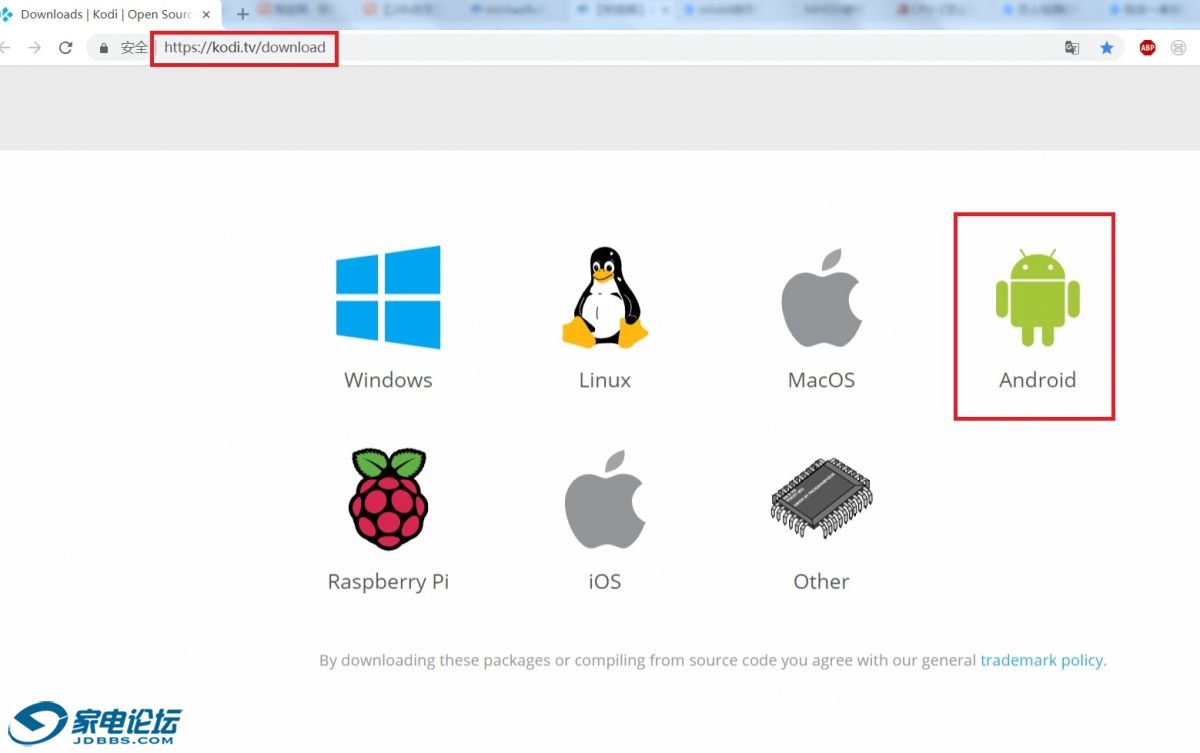Reload the Kodi download page

66,48
